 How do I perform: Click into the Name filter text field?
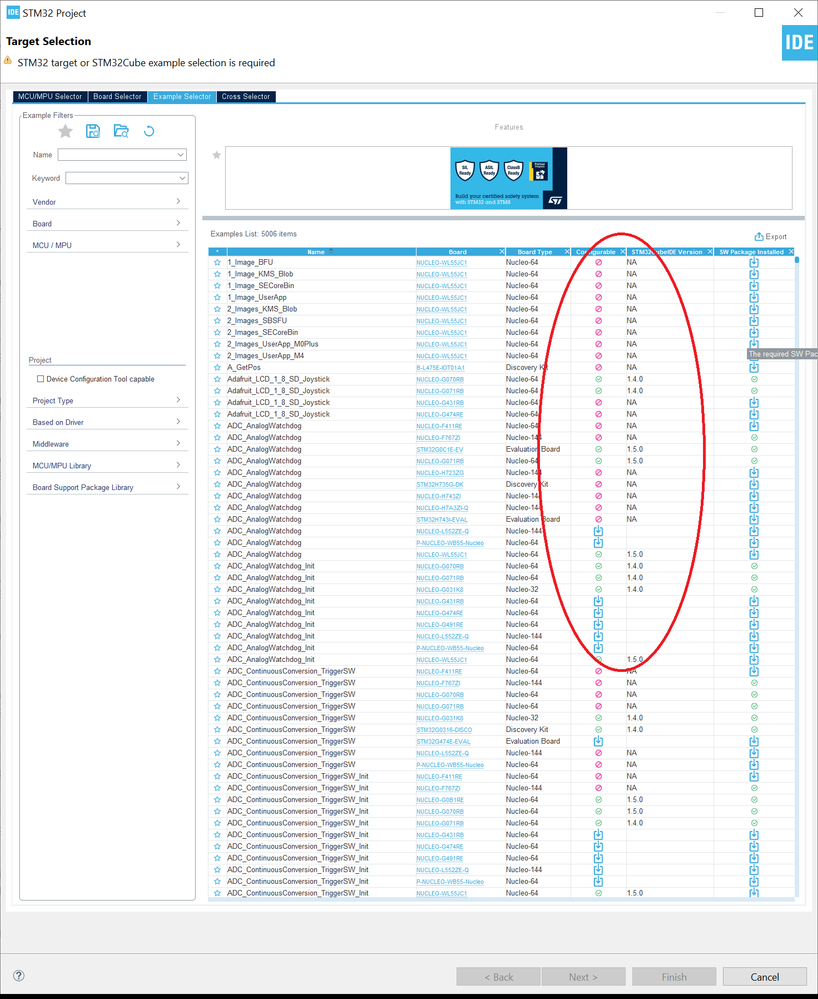[116, 155]
